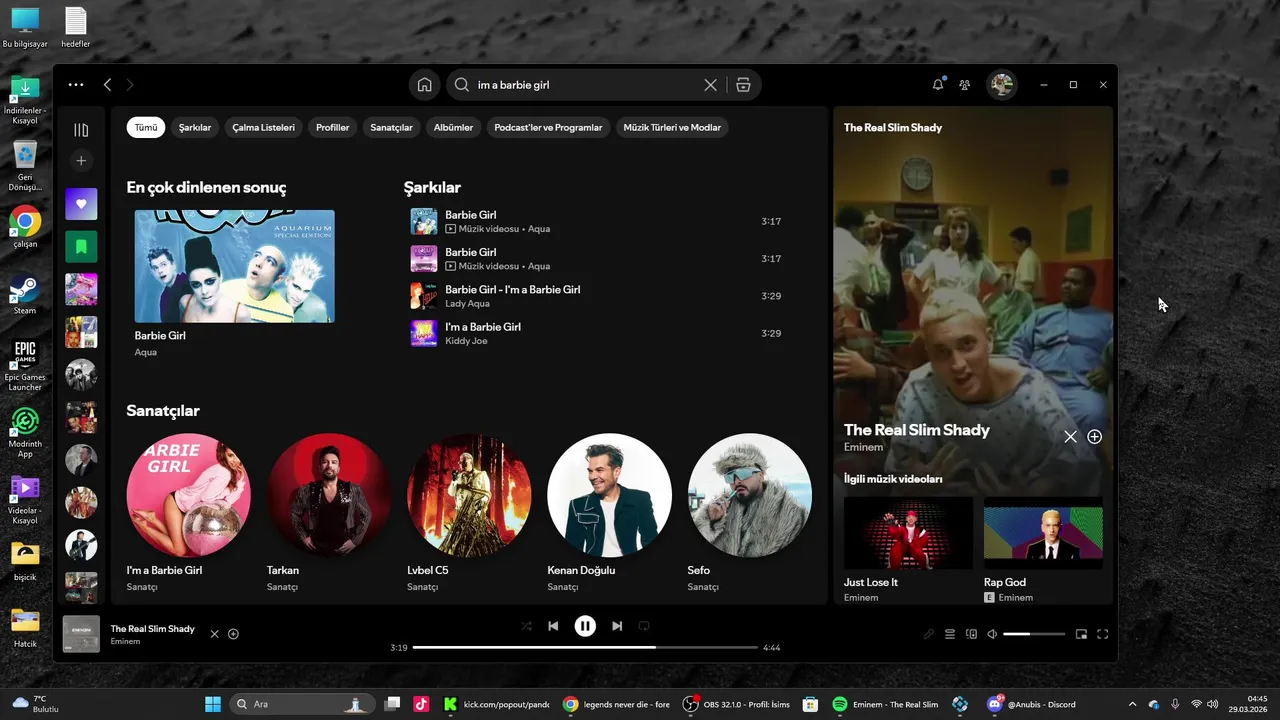Toggle lyrics microphone icon

[x=928, y=634]
